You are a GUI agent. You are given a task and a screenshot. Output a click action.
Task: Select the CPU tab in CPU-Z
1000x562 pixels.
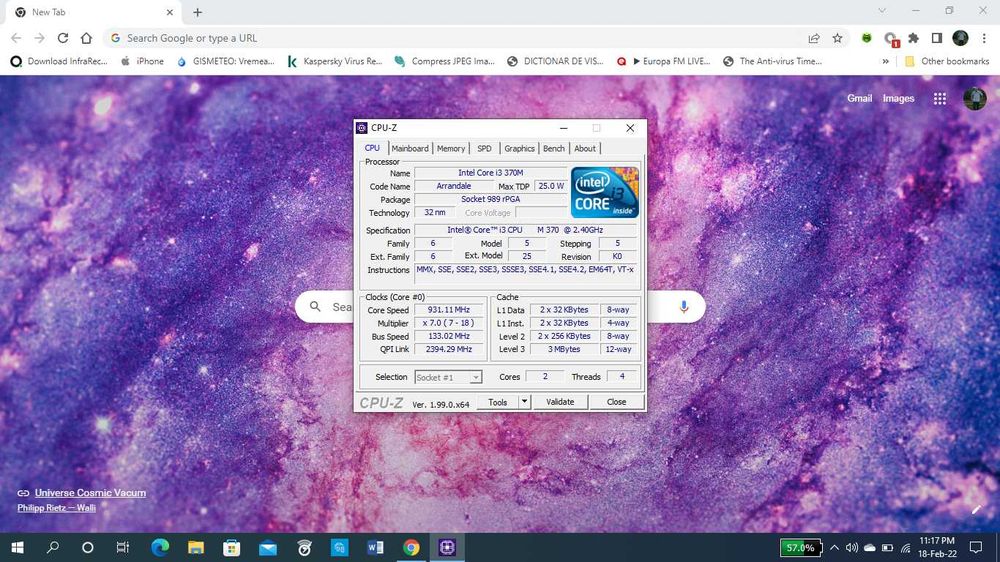[372, 148]
